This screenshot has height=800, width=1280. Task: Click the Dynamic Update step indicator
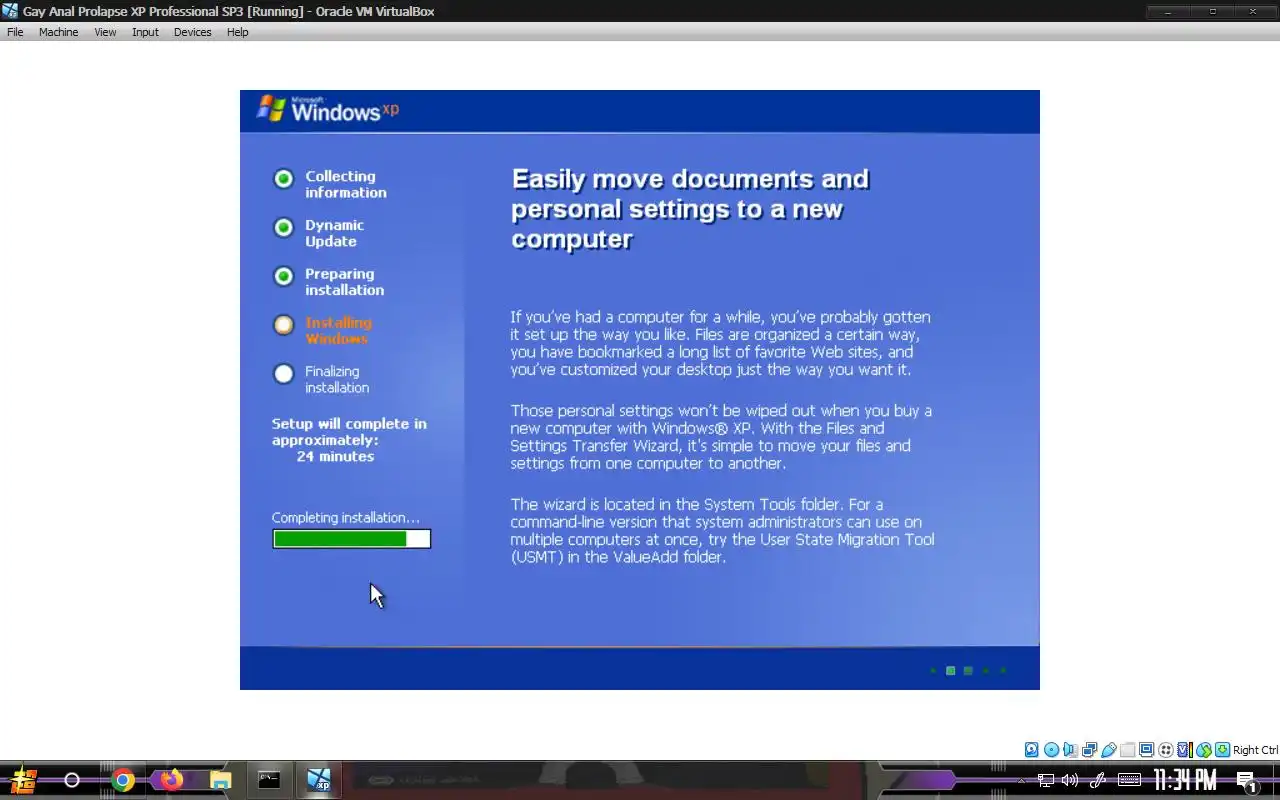(x=284, y=228)
